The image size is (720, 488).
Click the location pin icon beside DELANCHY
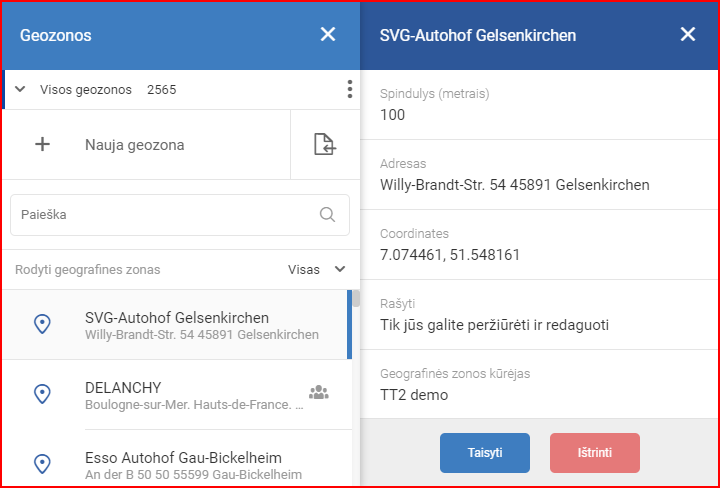pos(42,394)
